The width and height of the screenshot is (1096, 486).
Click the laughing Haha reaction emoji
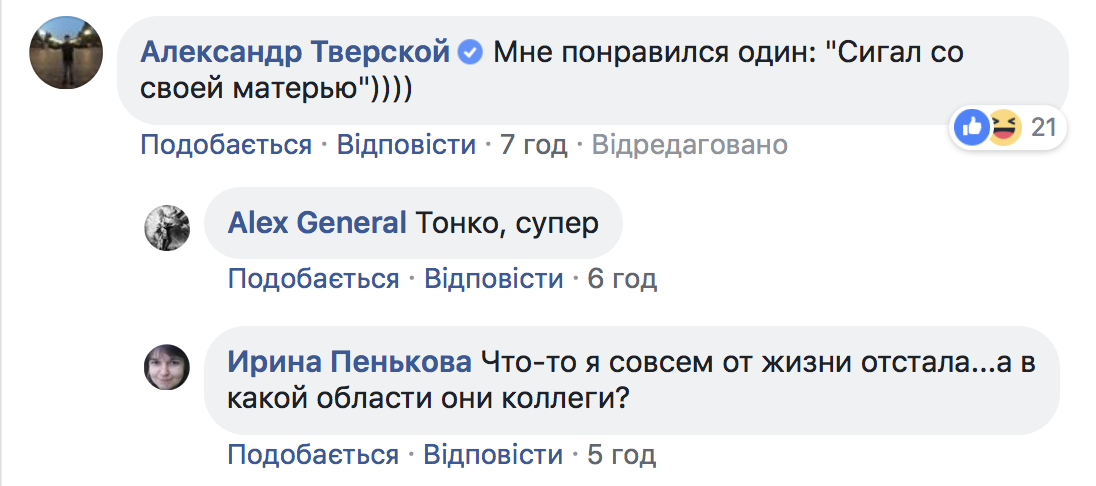pos(1003,127)
